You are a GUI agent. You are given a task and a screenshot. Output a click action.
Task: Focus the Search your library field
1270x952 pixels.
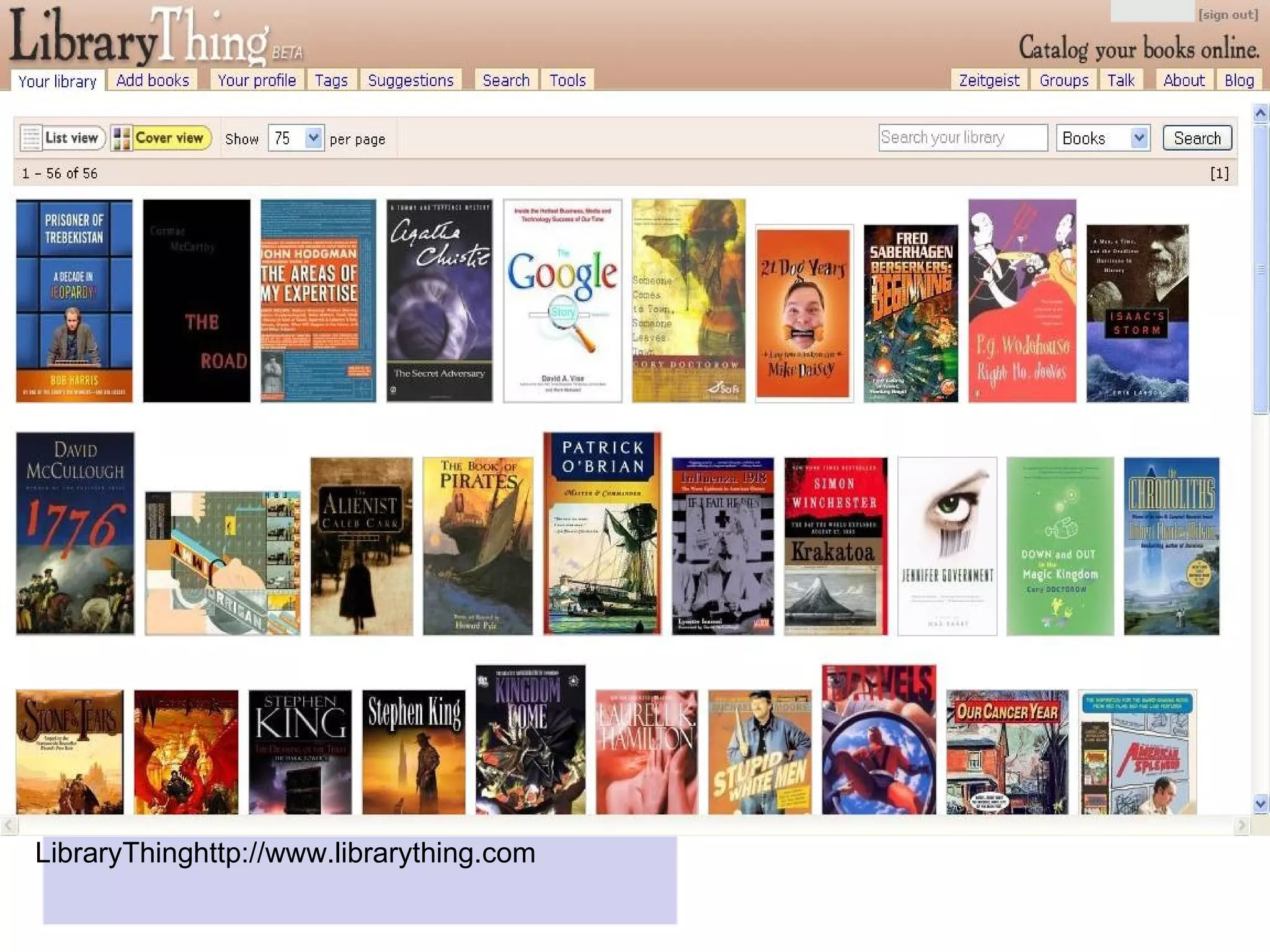[x=963, y=138]
